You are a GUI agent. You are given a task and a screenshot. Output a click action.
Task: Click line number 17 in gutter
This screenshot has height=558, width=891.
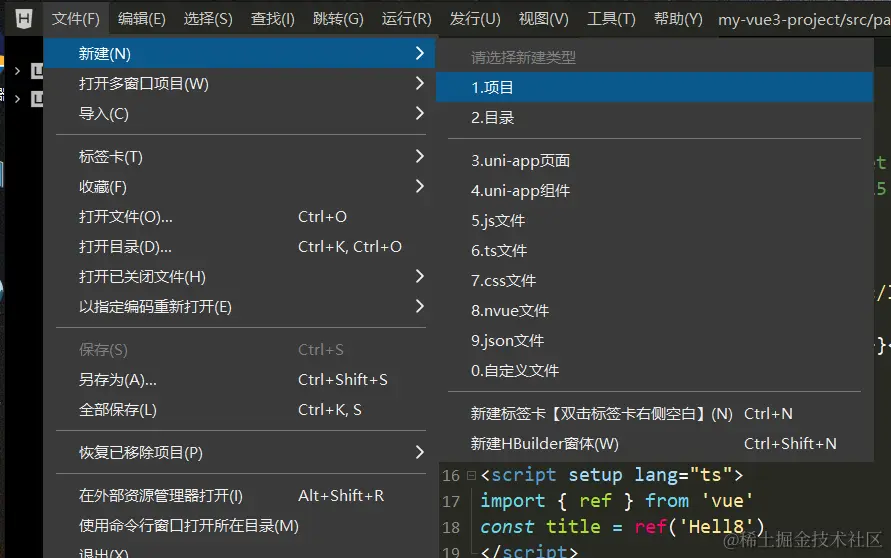click(x=451, y=501)
